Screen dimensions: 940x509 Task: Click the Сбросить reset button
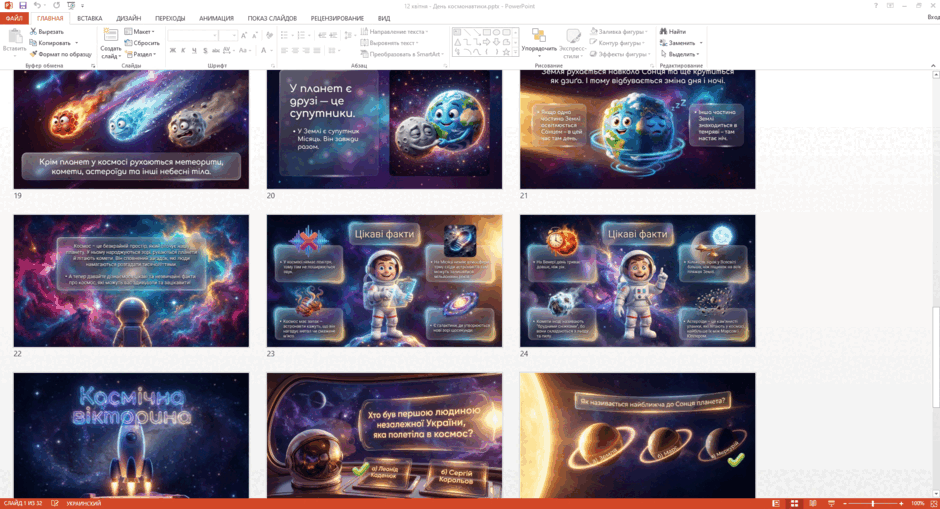[x=142, y=43]
